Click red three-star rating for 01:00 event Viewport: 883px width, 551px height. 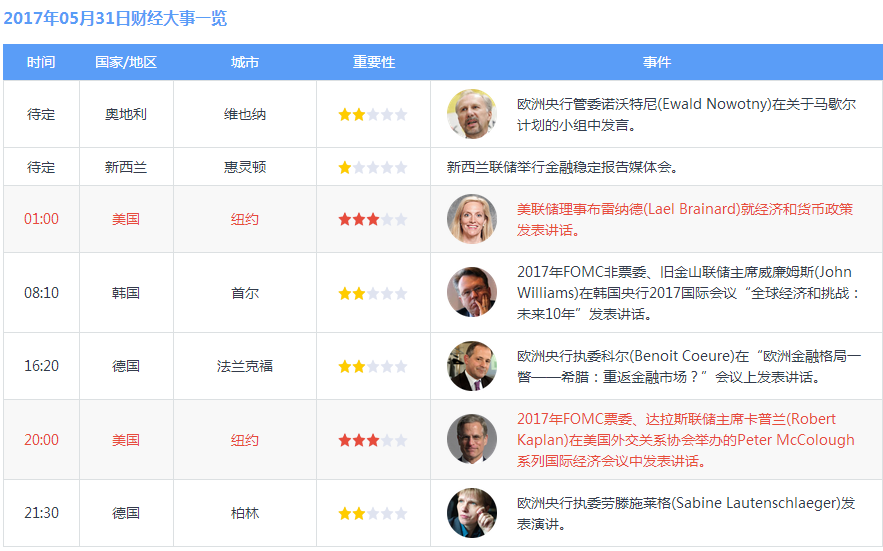point(373,219)
